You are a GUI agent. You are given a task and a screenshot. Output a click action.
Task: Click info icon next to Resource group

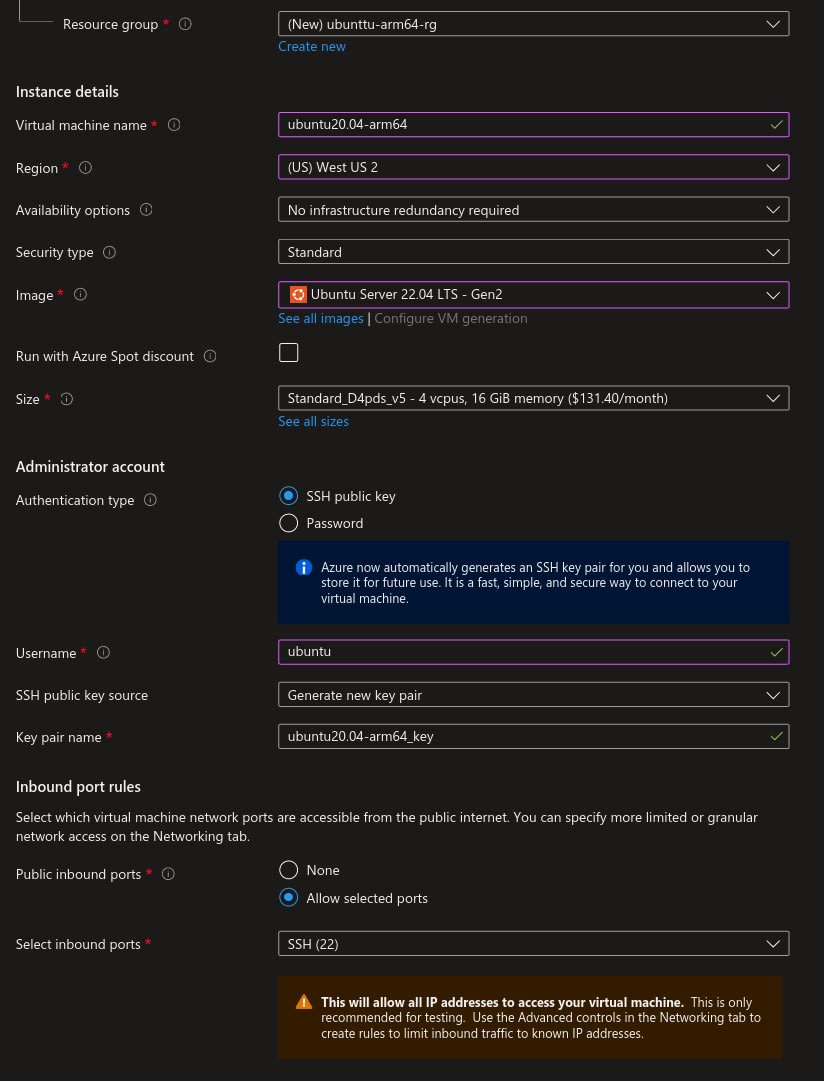185,24
